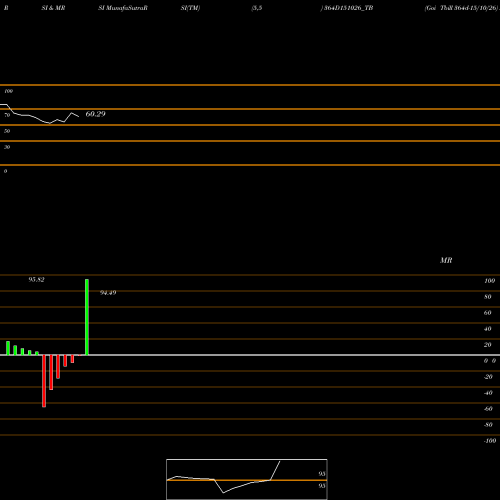Click the tallest green MR histogram bar
Viewport: 500px width, 500px height.
87,317
